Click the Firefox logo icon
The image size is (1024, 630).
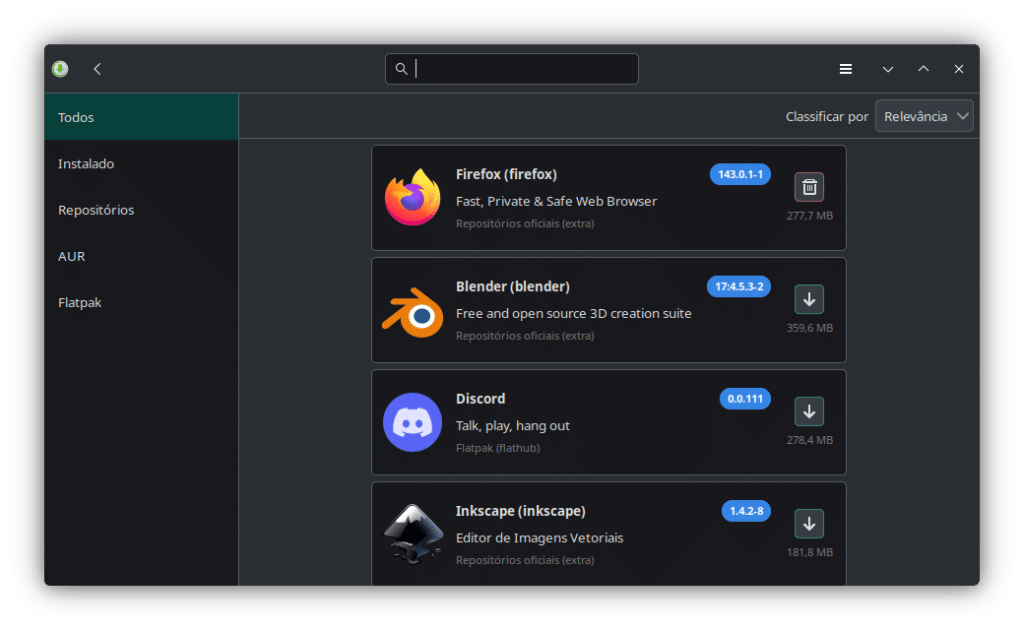pos(413,197)
